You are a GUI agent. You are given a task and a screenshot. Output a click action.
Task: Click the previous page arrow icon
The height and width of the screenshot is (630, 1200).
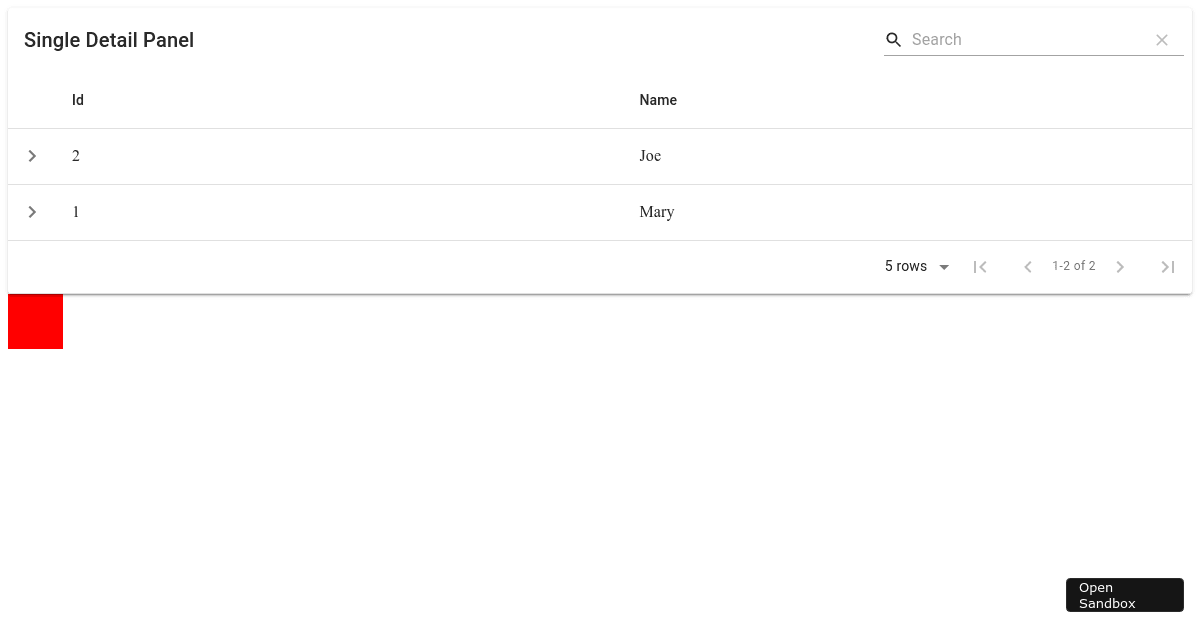coord(1028,266)
